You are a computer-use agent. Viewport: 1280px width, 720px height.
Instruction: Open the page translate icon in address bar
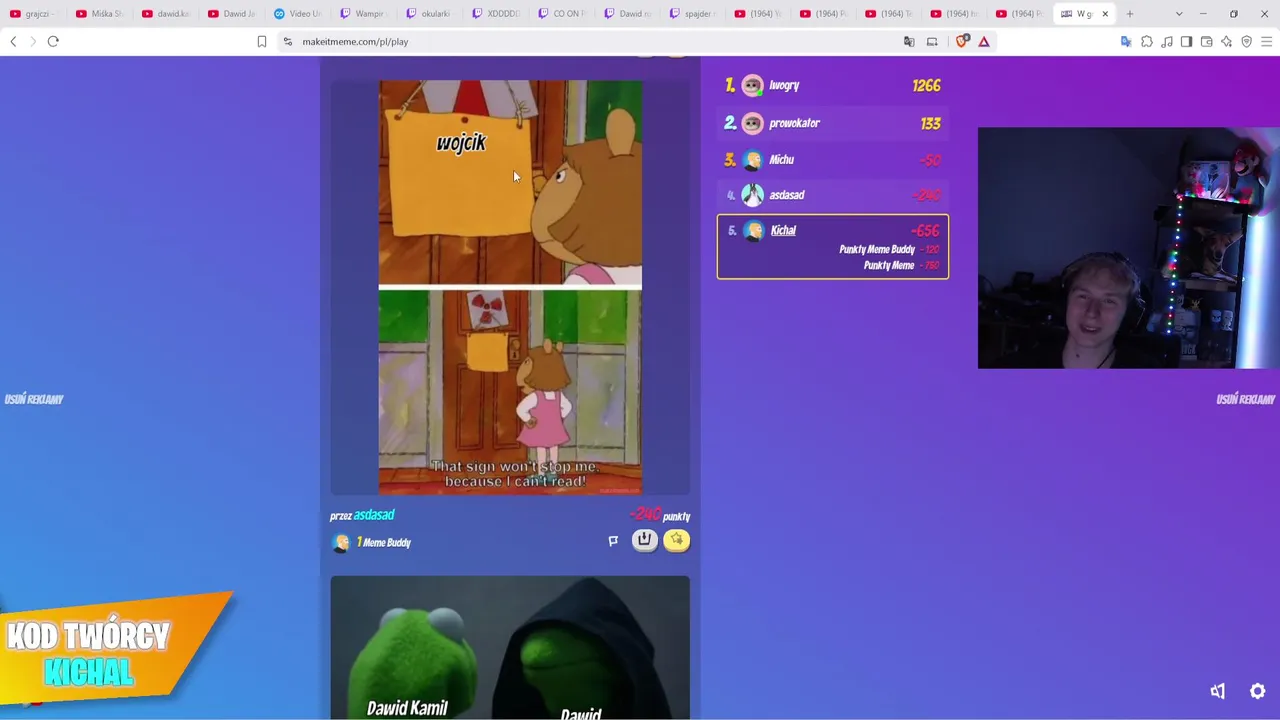(909, 41)
